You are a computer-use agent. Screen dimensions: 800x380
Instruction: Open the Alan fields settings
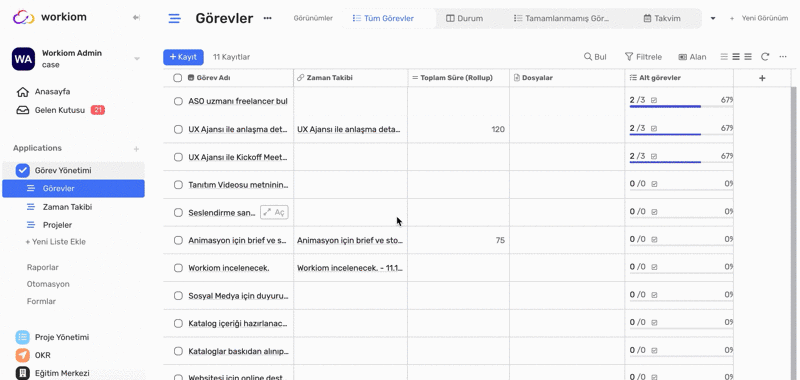coord(692,57)
